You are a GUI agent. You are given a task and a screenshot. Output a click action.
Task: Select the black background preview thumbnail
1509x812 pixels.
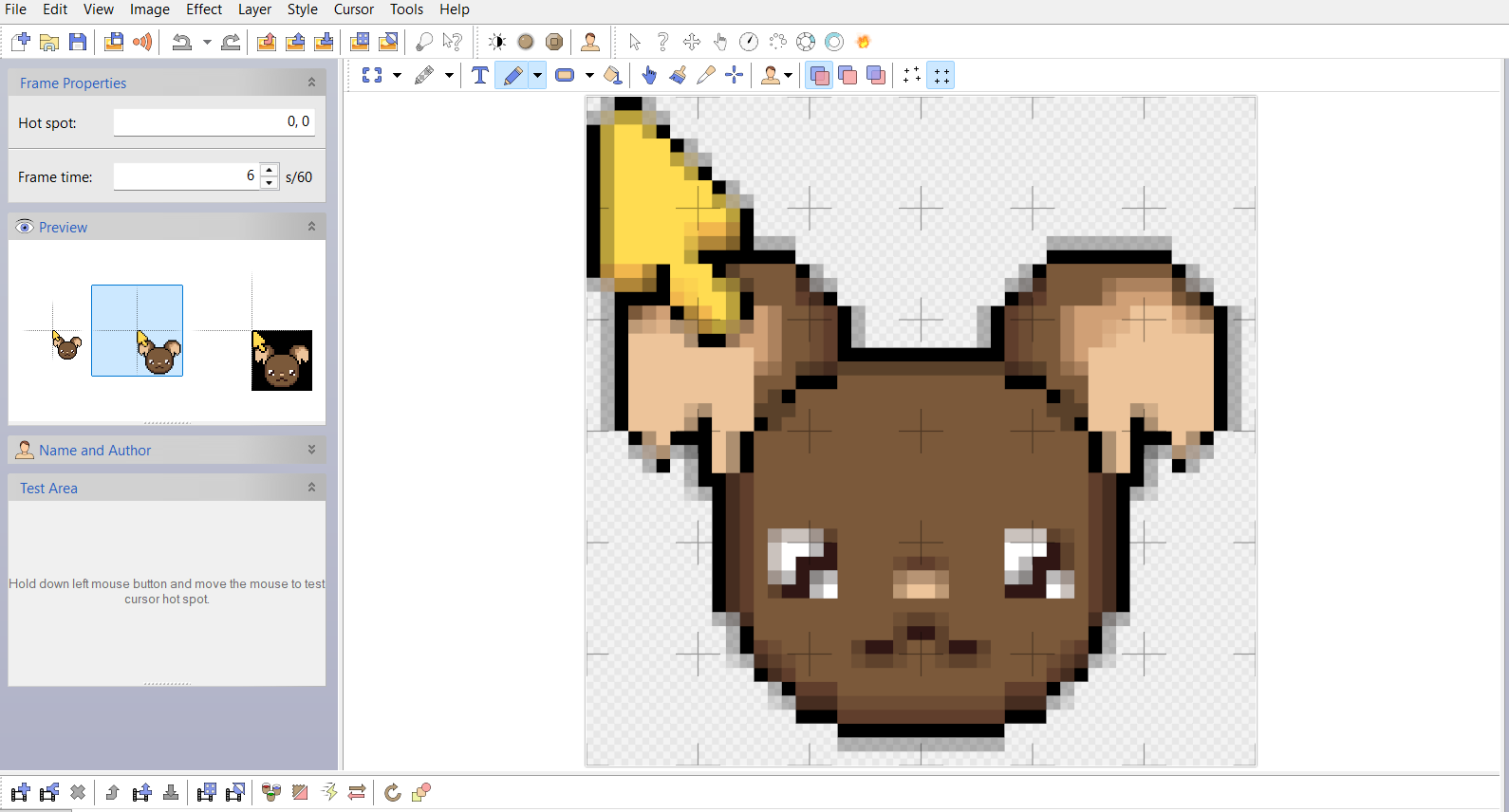coord(282,360)
